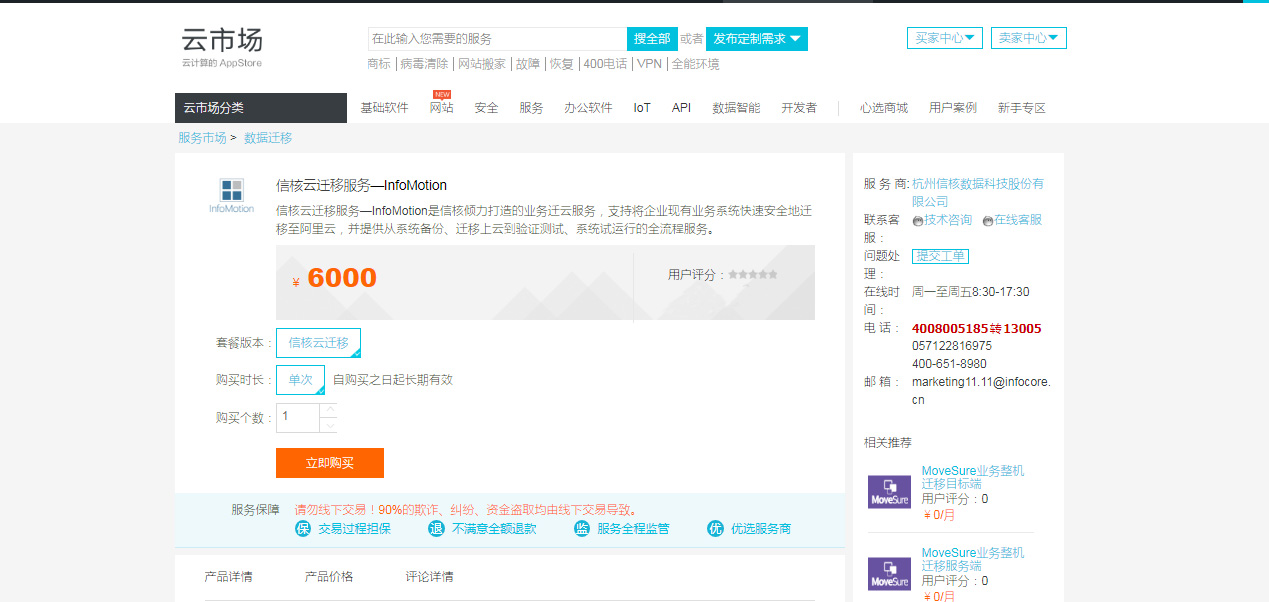Click the service search input field

point(497,39)
